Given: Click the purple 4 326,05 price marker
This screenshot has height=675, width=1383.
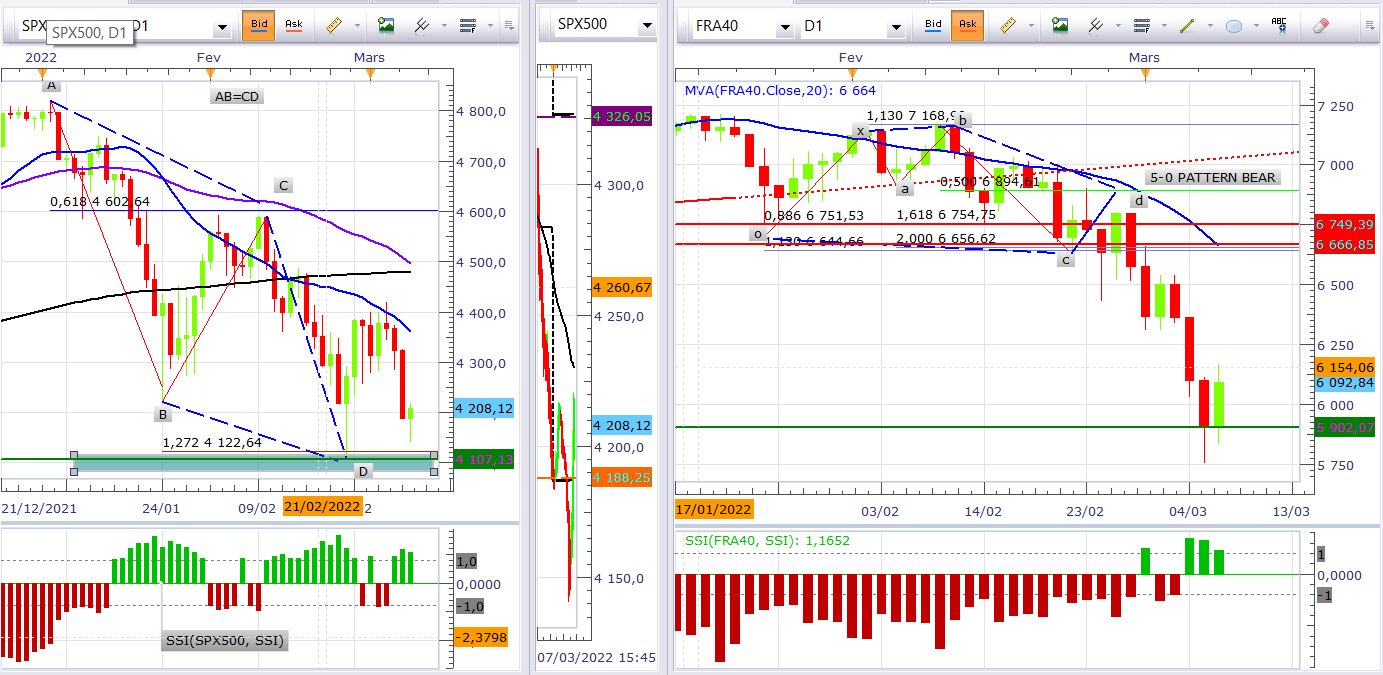Looking at the screenshot, I should coord(621,117).
